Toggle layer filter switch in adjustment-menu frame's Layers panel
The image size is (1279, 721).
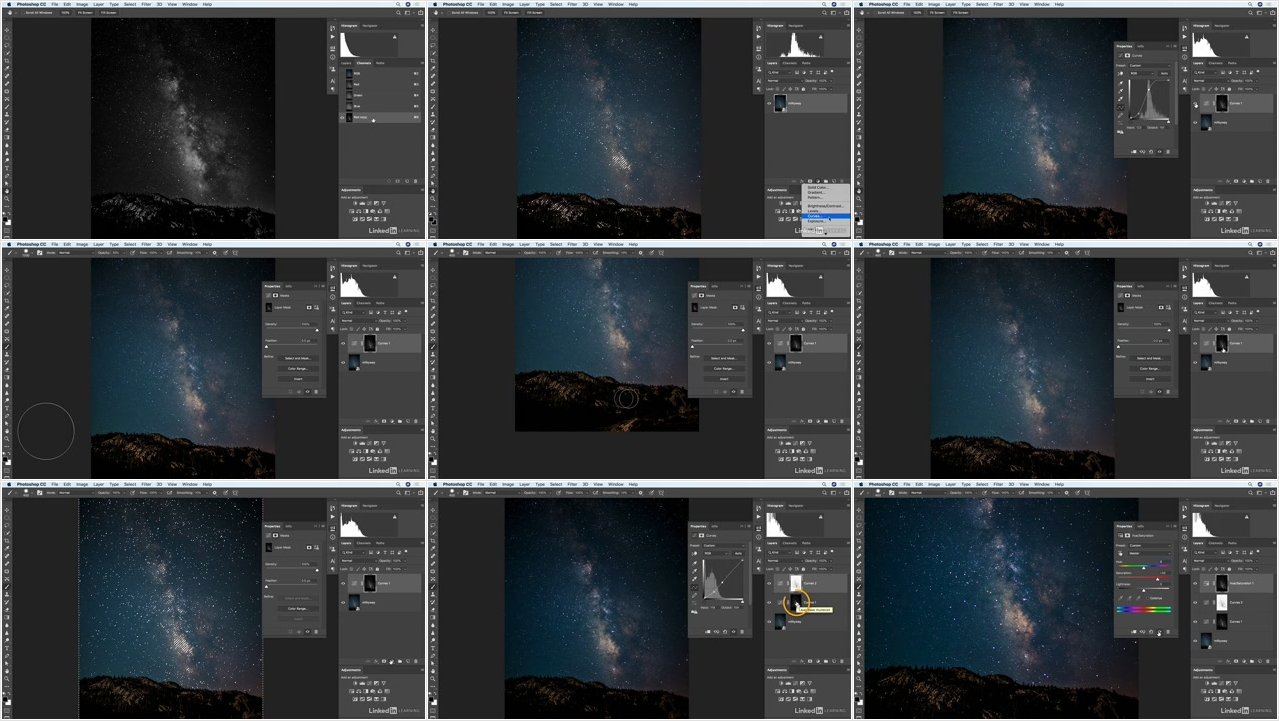(x=832, y=71)
